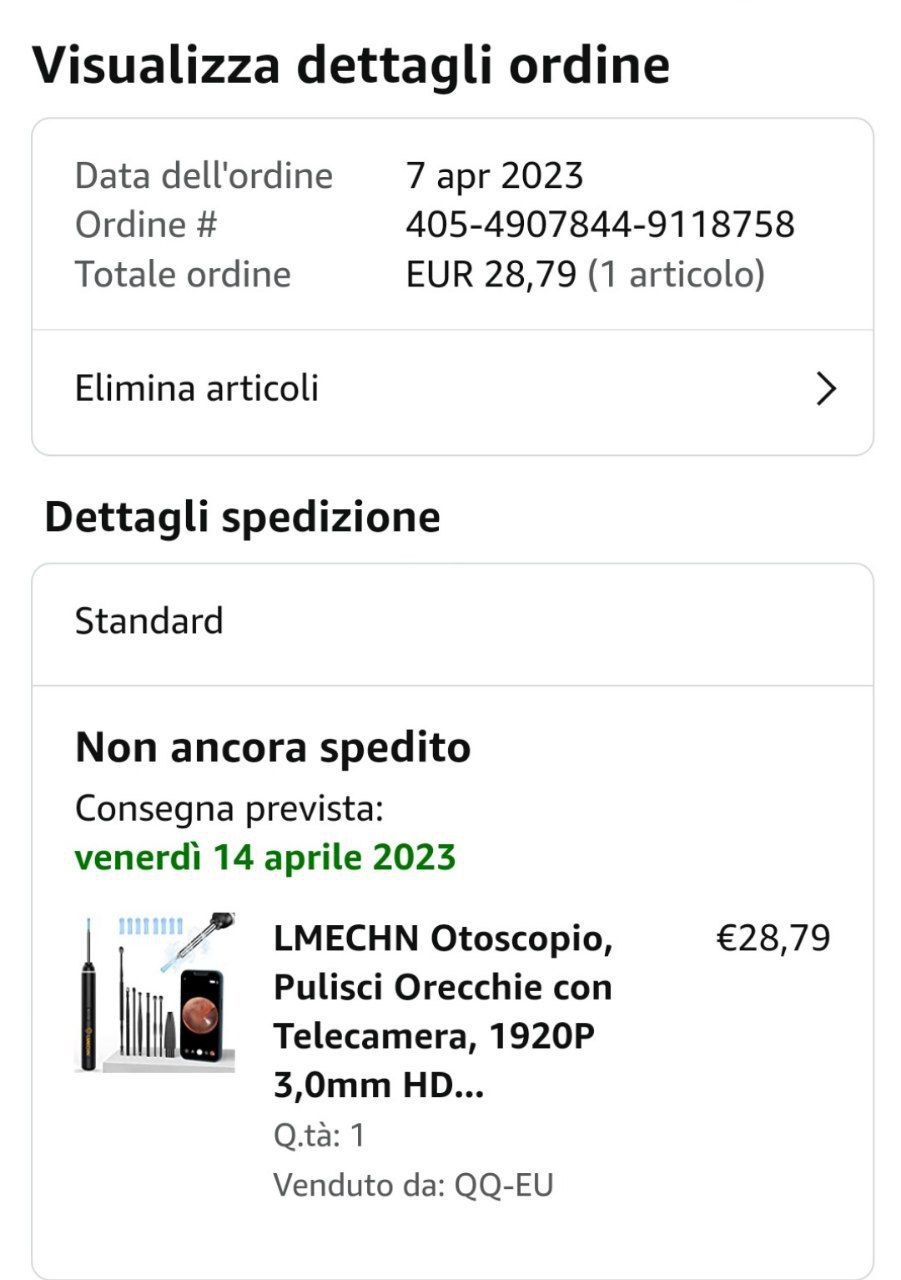Tap the Consegna prevista label

click(229, 808)
